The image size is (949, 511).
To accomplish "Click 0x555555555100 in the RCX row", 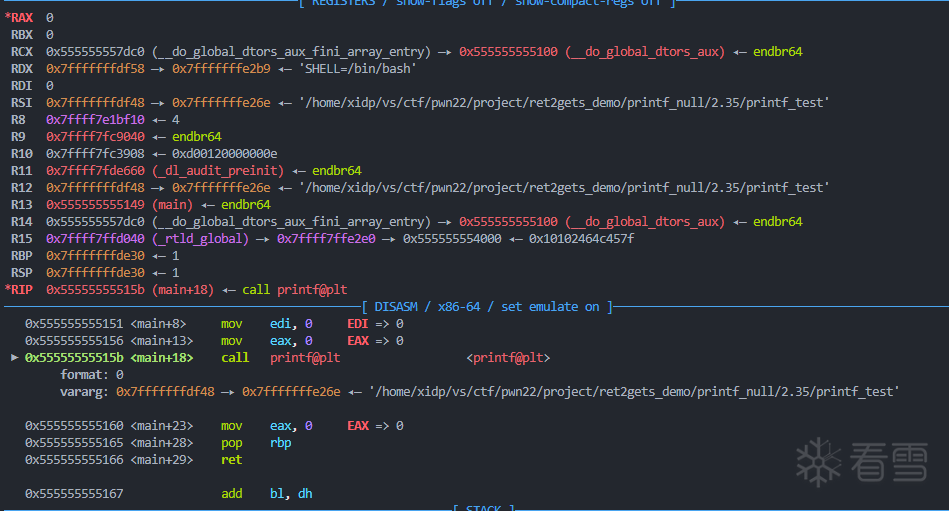I will click(508, 51).
